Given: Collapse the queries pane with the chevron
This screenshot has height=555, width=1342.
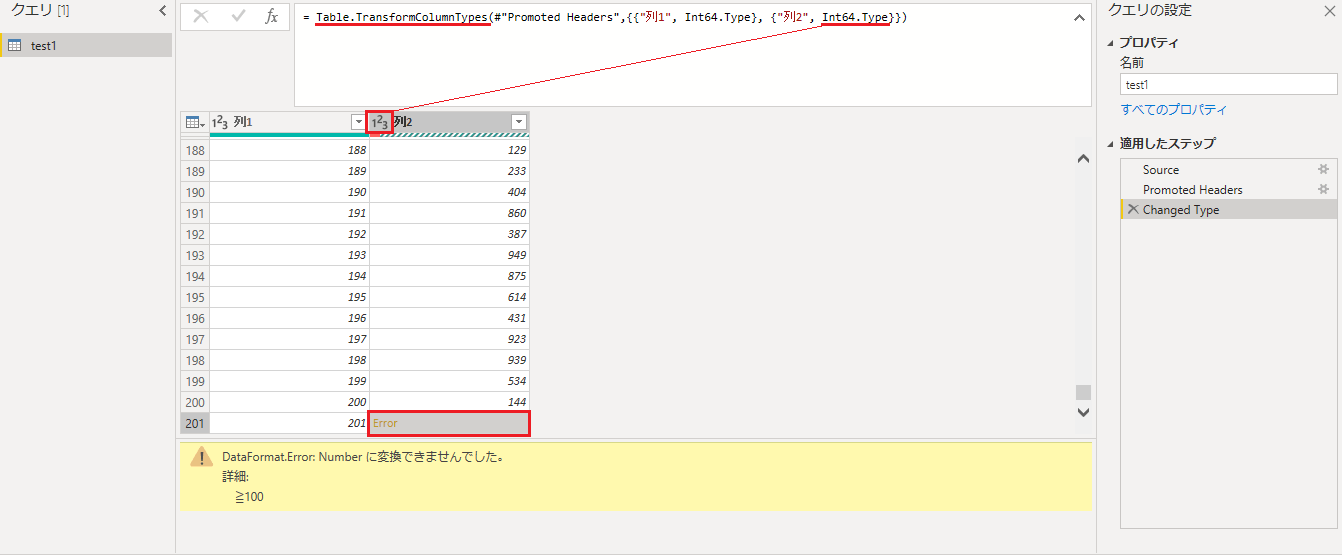Looking at the screenshot, I should coord(163,10).
